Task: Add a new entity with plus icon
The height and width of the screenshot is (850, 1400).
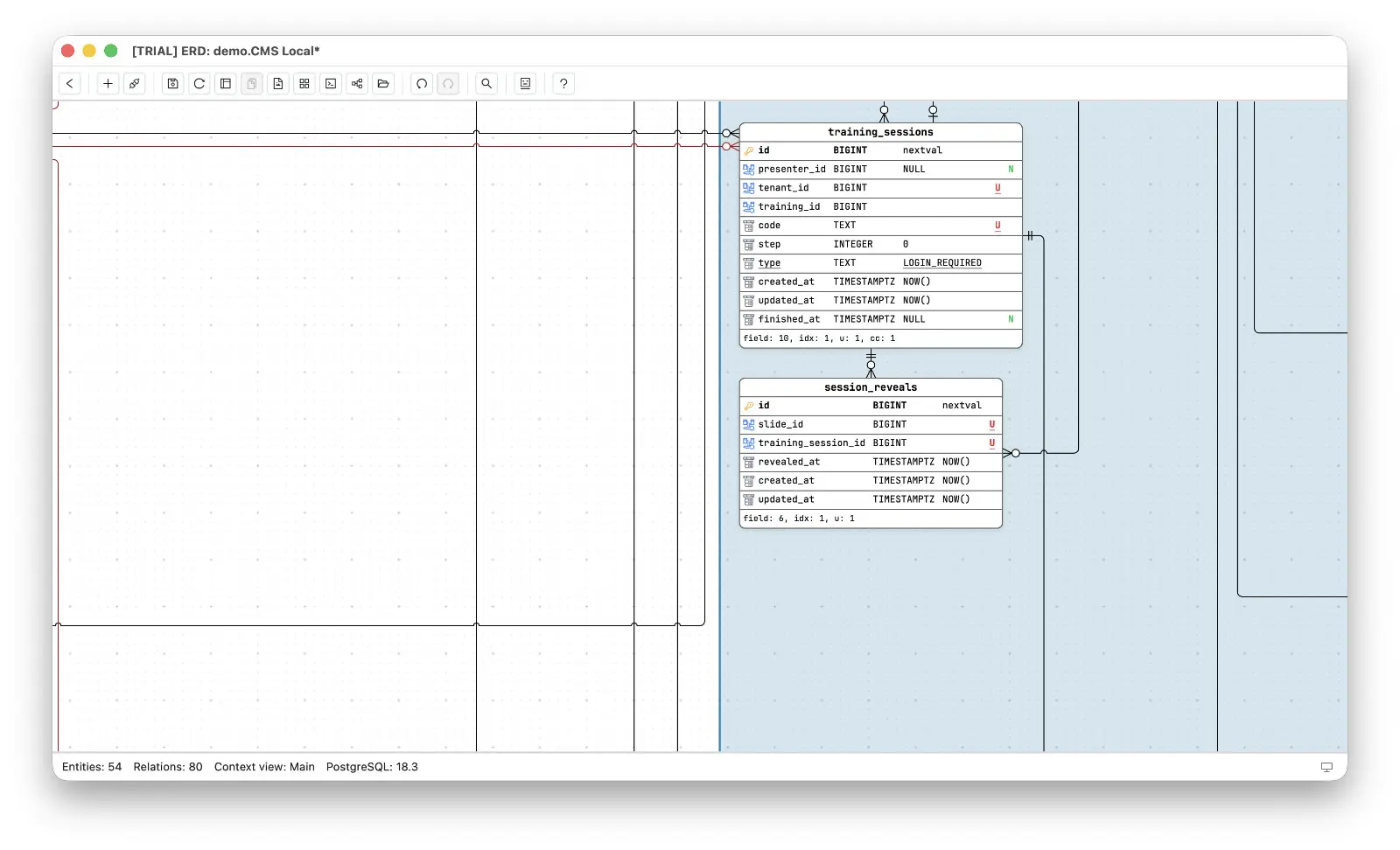Action: pyautogui.click(x=108, y=84)
